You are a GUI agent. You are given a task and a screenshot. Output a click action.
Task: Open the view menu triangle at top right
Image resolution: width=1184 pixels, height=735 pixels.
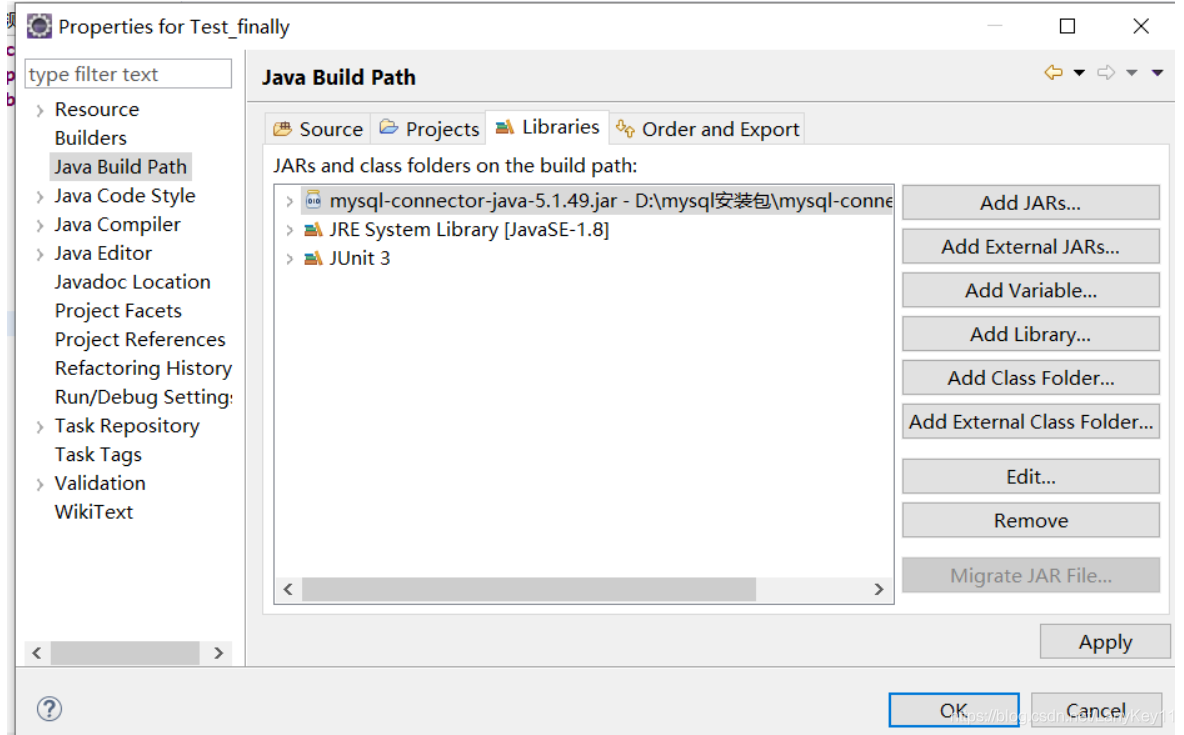(1158, 73)
